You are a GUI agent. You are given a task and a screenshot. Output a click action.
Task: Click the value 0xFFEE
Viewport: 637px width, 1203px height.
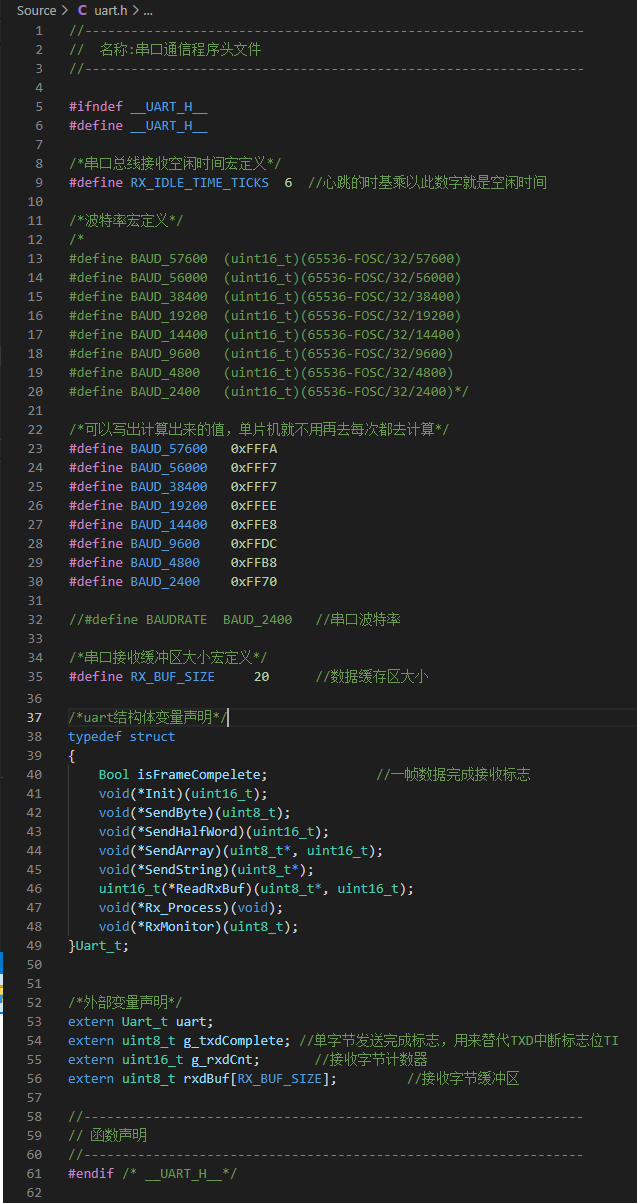[x=254, y=505]
